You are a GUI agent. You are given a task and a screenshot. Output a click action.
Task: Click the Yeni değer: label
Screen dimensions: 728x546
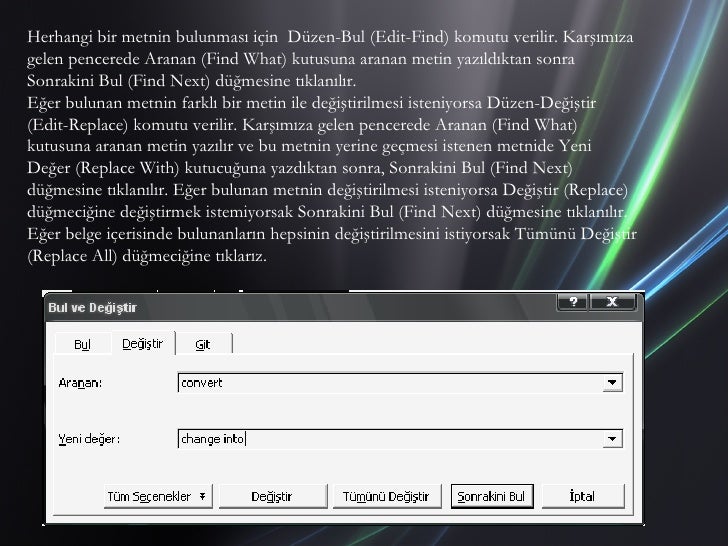coord(89,439)
